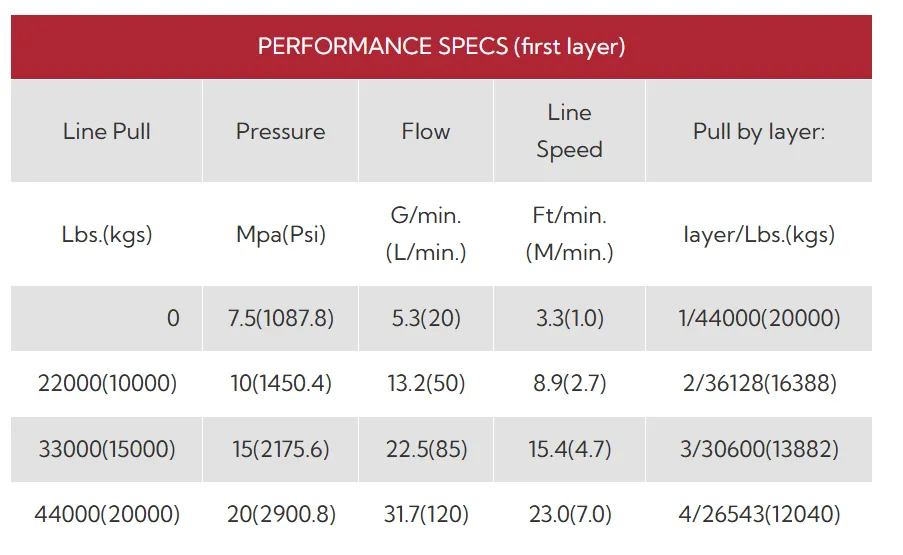Click the 22000(10000) line pull cell
The image size is (903, 555).
pyautogui.click(x=107, y=383)
